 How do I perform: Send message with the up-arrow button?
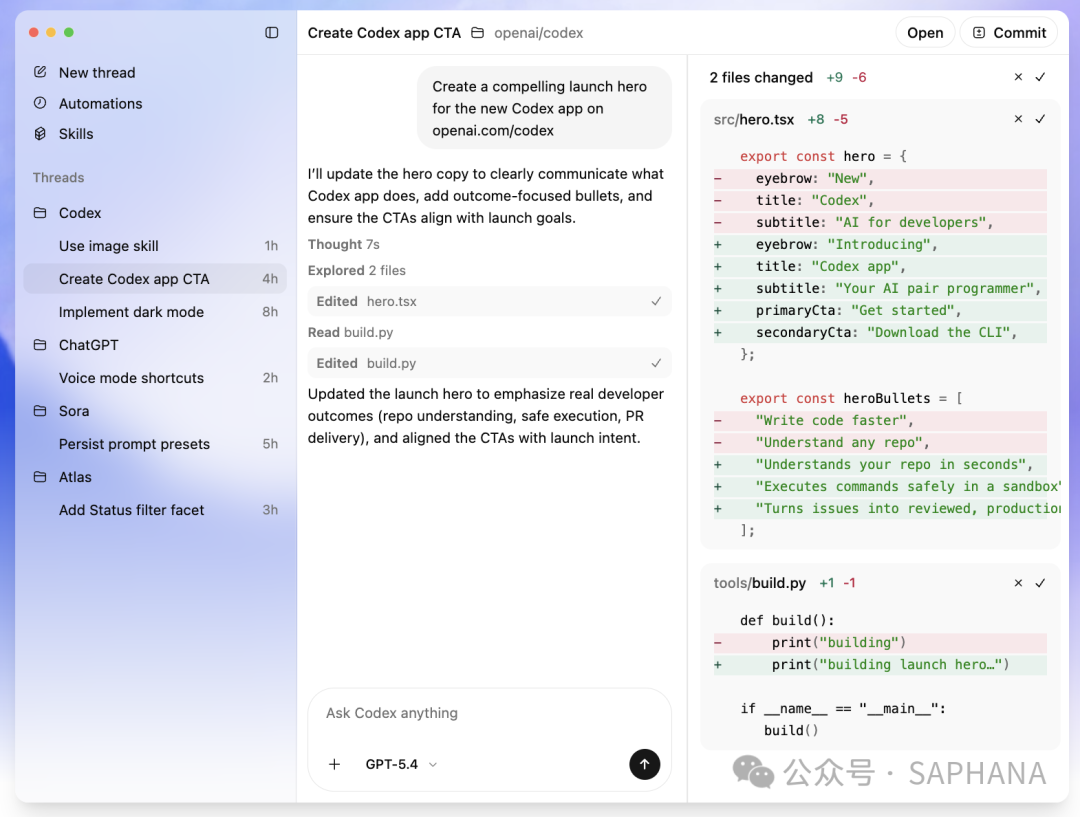click(x=645, y=764)
